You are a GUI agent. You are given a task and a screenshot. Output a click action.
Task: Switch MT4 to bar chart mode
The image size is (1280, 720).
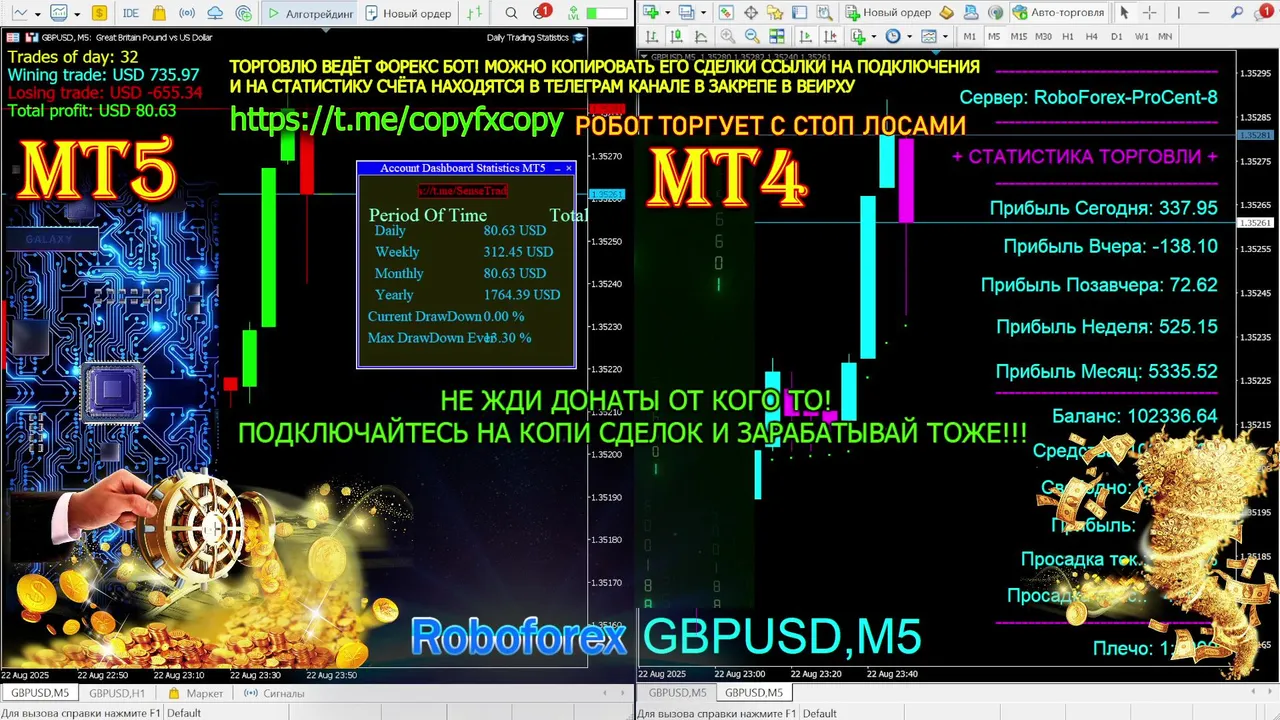coord(651,36)
